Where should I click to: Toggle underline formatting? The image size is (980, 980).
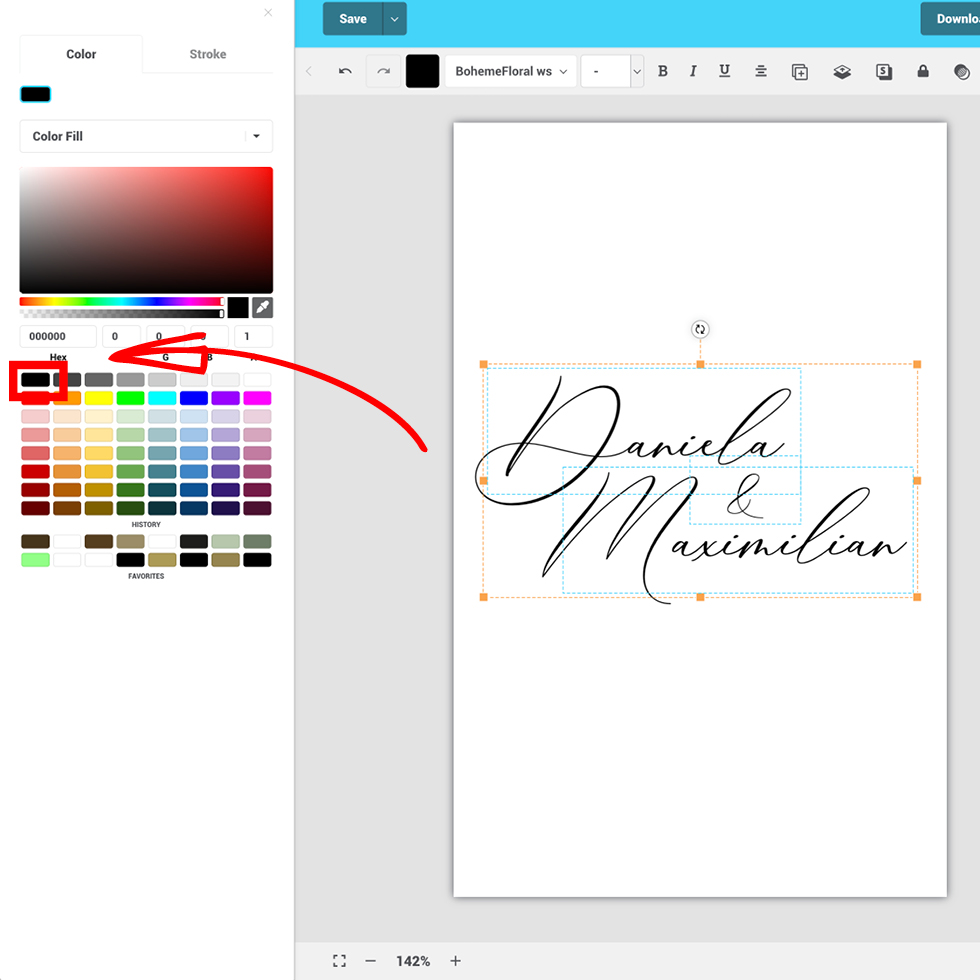coord(725,72)
